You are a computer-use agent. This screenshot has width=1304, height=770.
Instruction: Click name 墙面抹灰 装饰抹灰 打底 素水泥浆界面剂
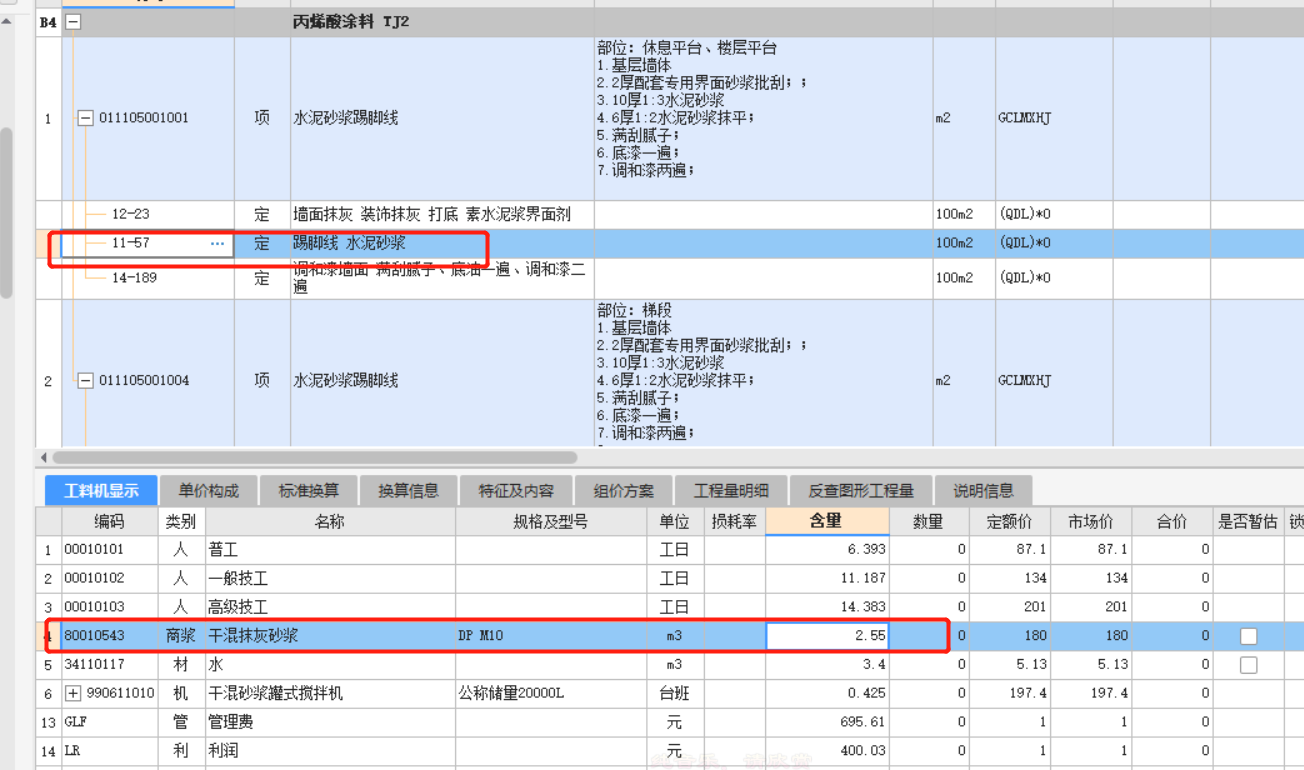[x=432, y=214]
